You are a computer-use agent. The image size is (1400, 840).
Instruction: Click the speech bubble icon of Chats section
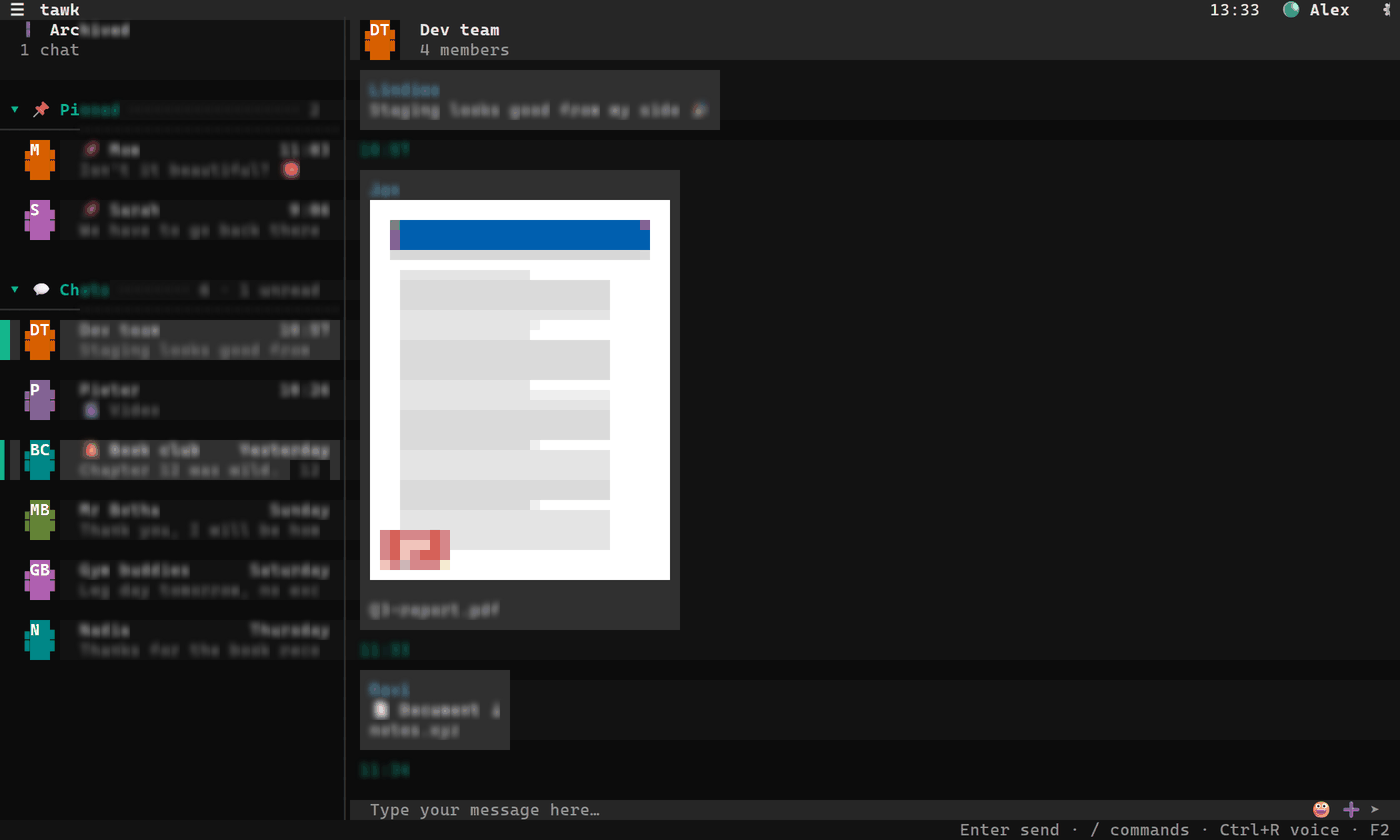point(41,289)
